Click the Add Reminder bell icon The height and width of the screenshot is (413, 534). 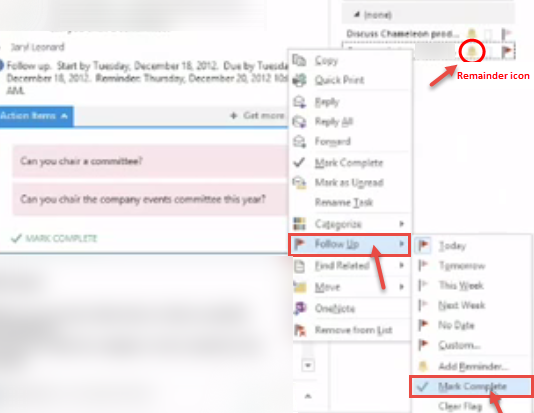(x=423, y=366)
